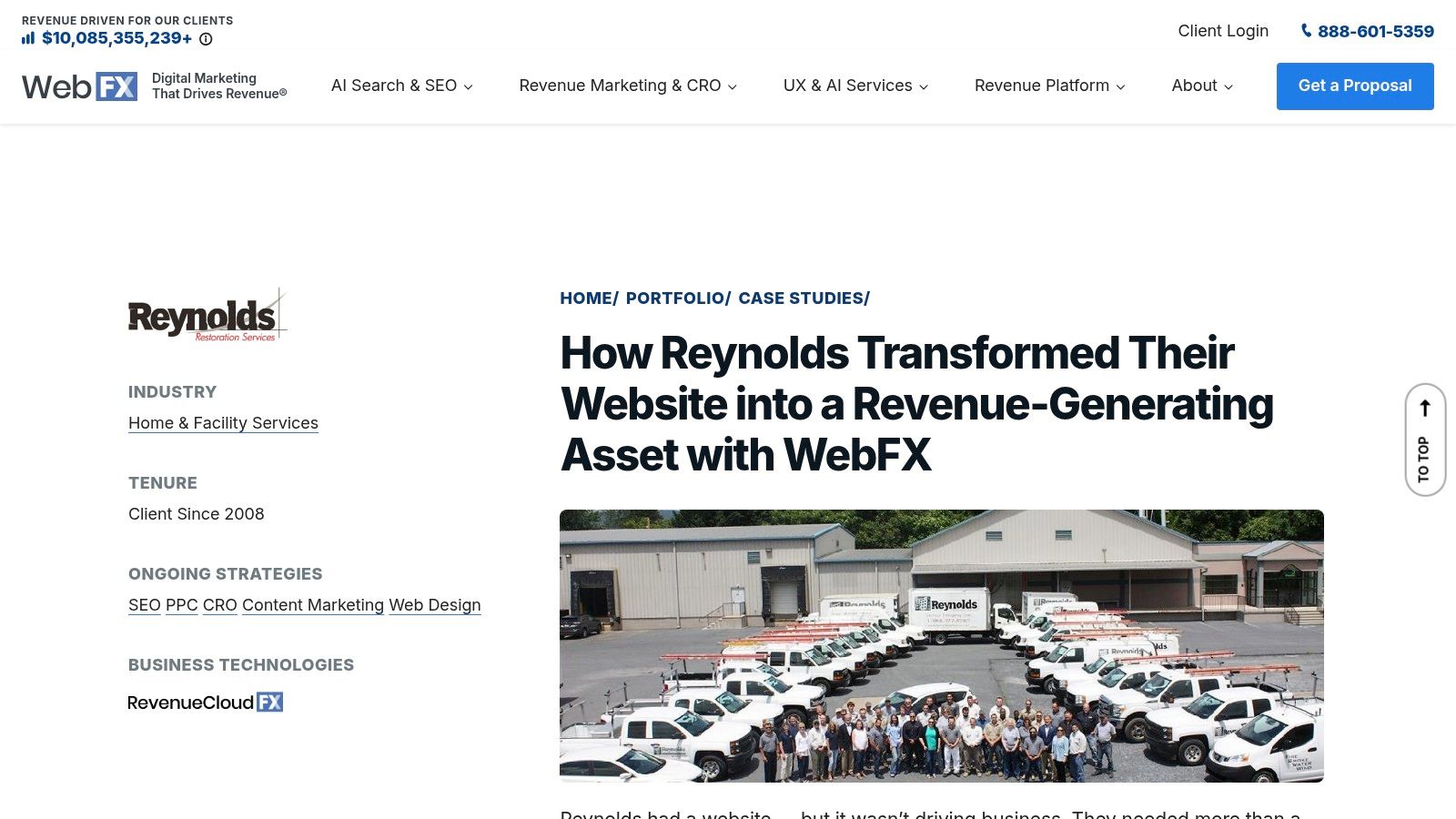Open the Content Marketing strategy link

(313, 605)
